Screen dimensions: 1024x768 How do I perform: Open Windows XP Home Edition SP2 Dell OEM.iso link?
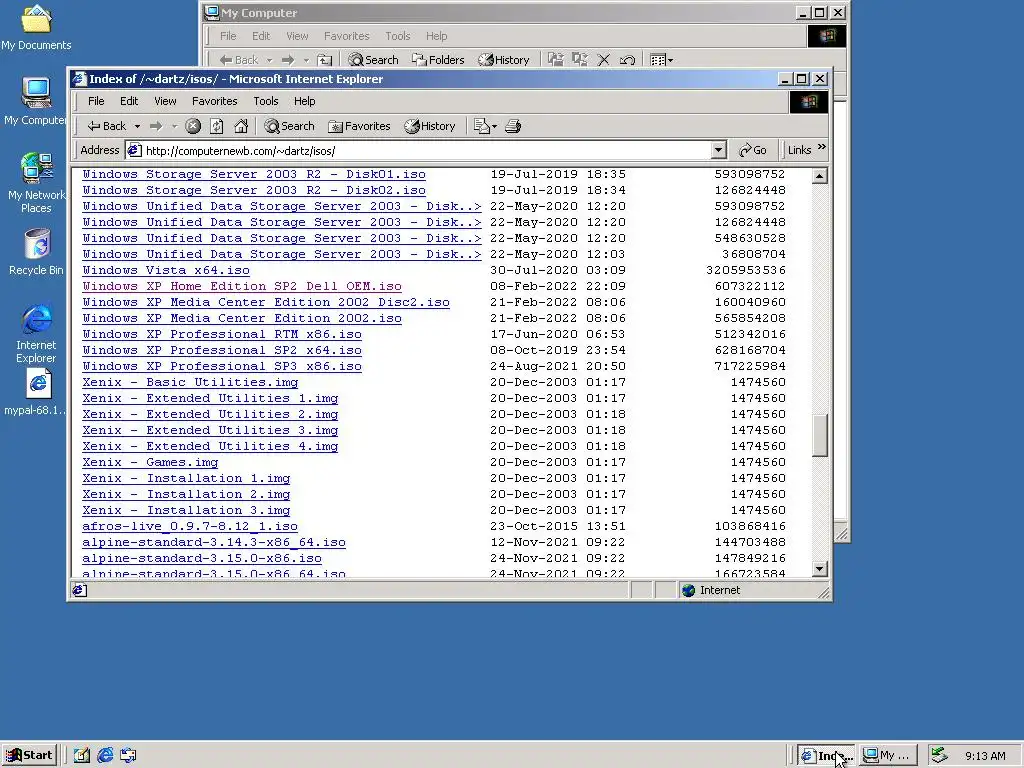pos(242,286)
